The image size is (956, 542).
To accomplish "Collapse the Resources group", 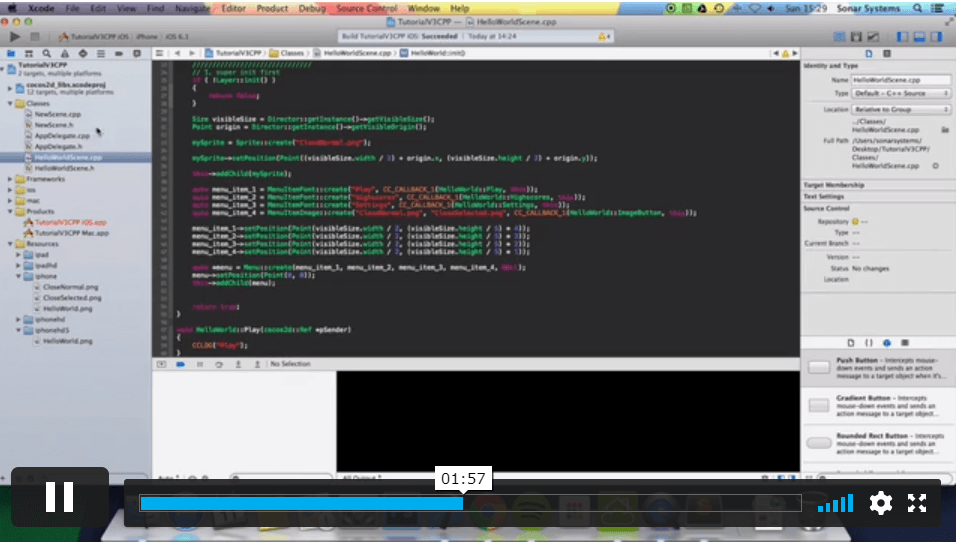I will 10,244.
